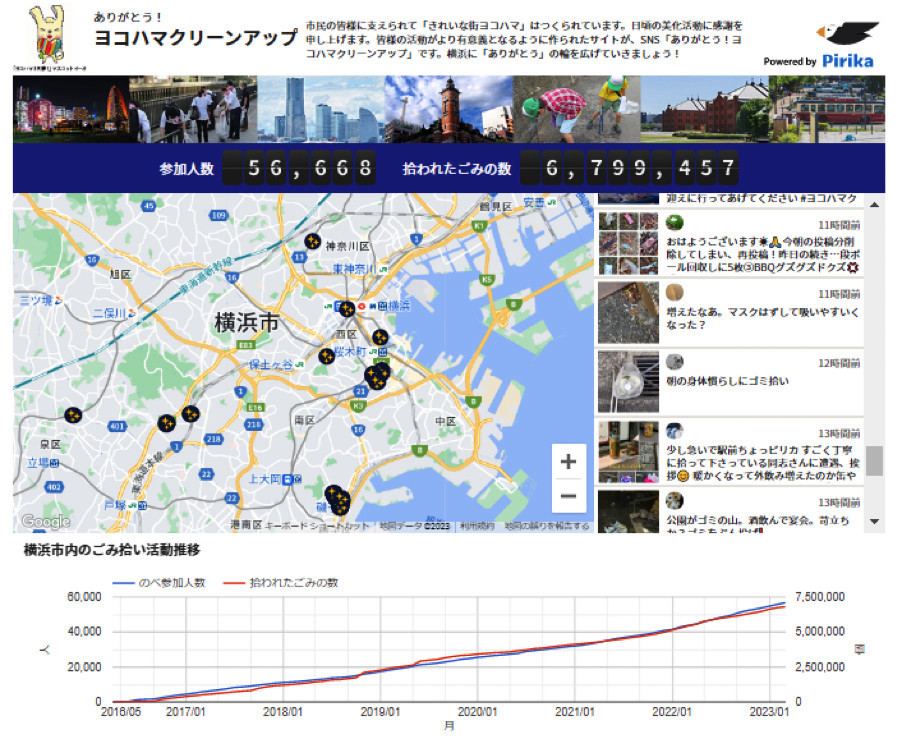Image resolution: width=902 pixels, height=748 pixels.
Task: Click the star marker near 神奈川区
Action: pos(312,241)
